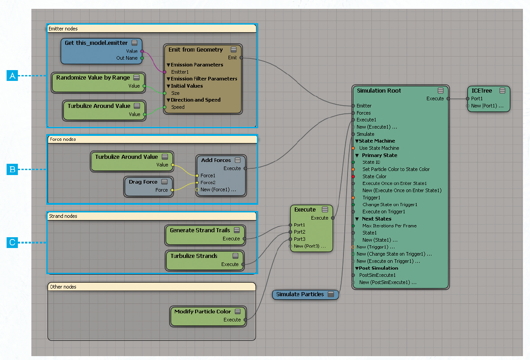
Task: Click the menu icon on Force nodes' Turbulize Around Value
Action: tap(165, 157)
